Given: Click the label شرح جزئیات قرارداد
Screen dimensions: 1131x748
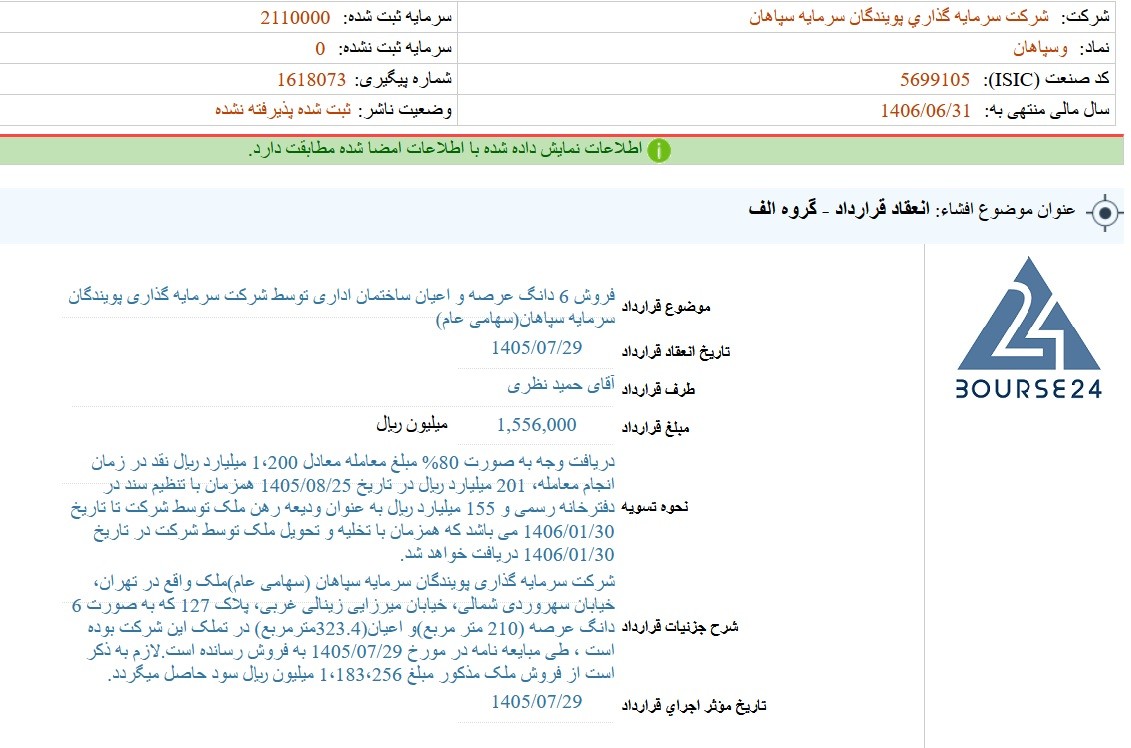Looking at the screenshot, I should click(x=679, y=627).
